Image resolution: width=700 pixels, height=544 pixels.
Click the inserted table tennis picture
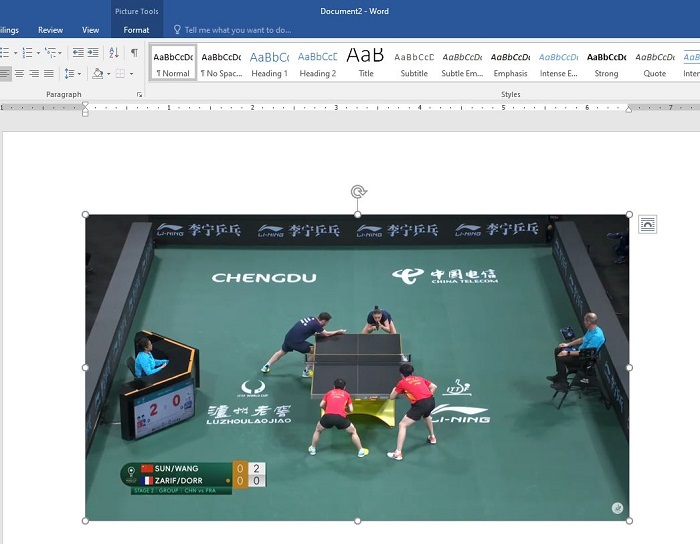tap(357, 368)
